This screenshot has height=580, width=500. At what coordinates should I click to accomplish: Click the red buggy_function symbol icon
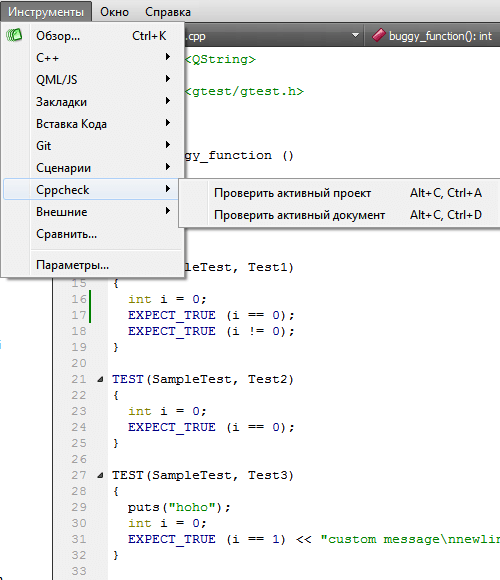coord(378,36)
